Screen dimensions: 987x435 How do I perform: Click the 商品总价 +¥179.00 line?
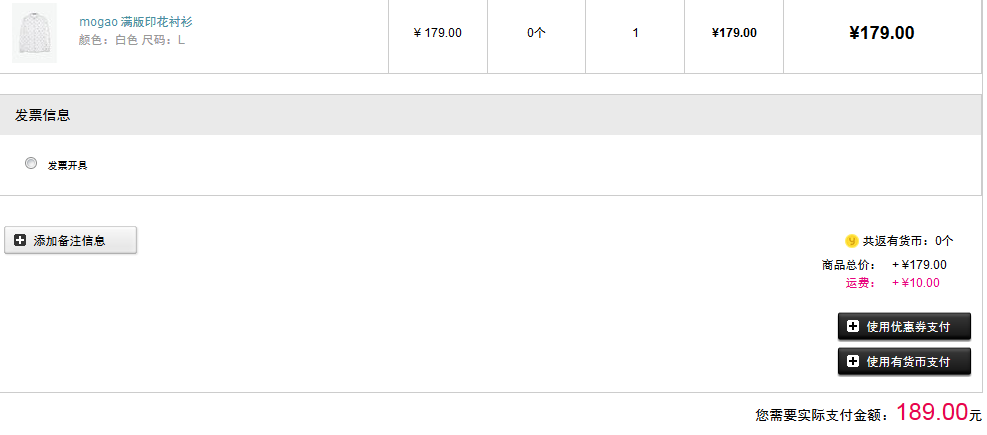click(x=884, y=265)
